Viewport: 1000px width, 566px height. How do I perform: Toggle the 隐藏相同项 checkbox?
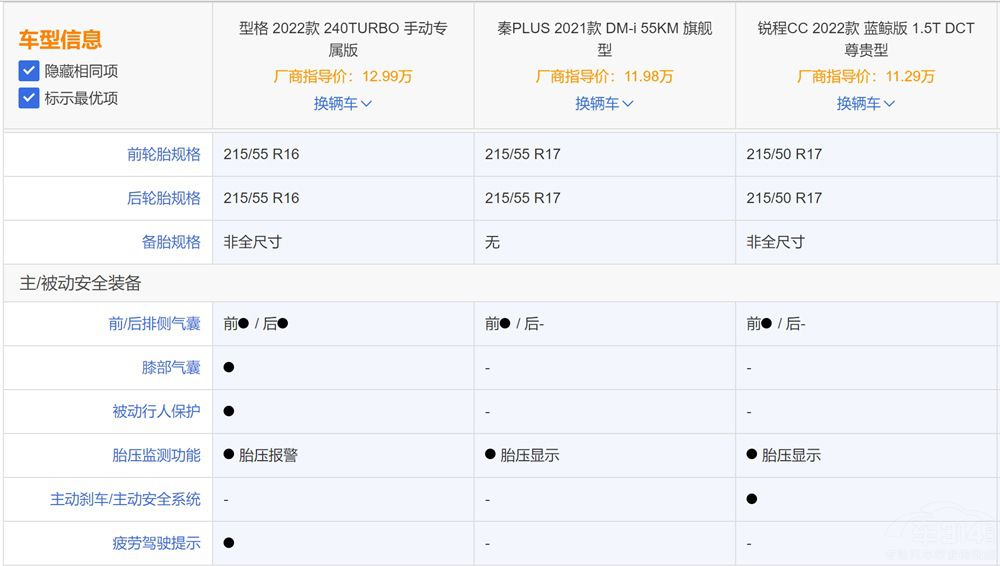point(29,71)
